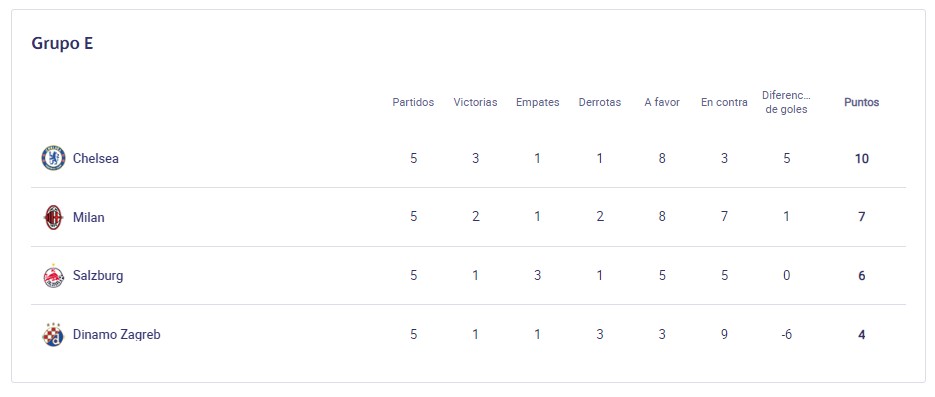Screen dimensions: 935x397
Task: Click the Dinamo Zagreb club crest icon
Action: click(53, 335)
